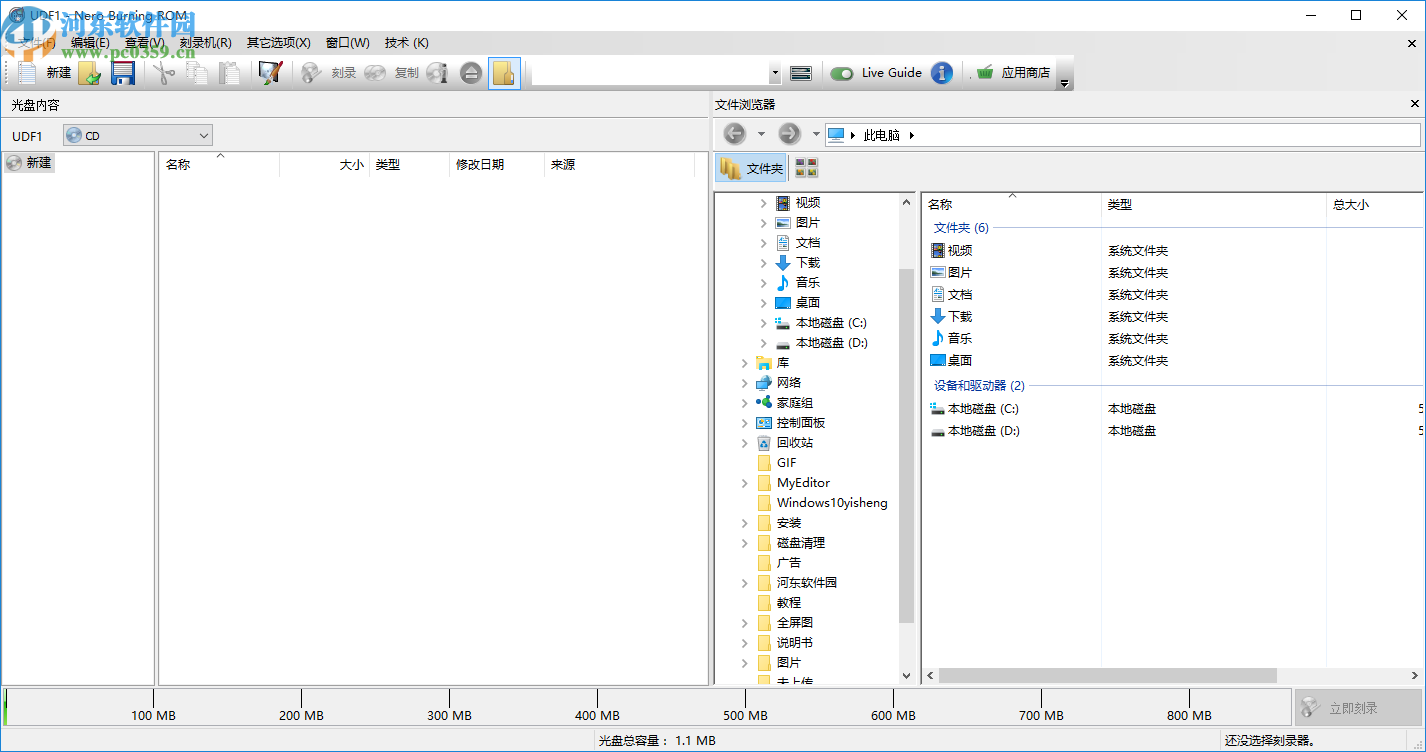Toggle the 文件夹 folder tree view button
Viewport: 1426px width, 752px height.
752,168
